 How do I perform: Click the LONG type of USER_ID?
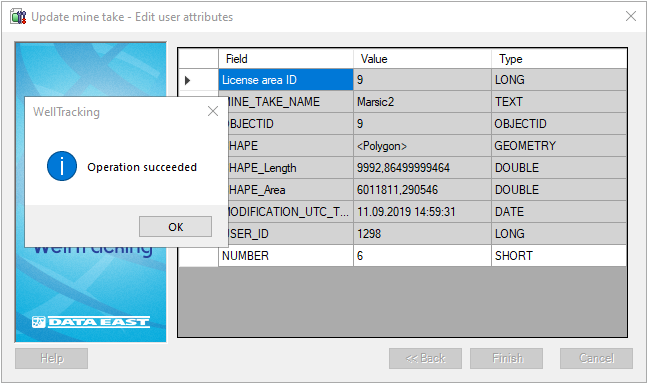pyautogui.click(x=559, y=234)
